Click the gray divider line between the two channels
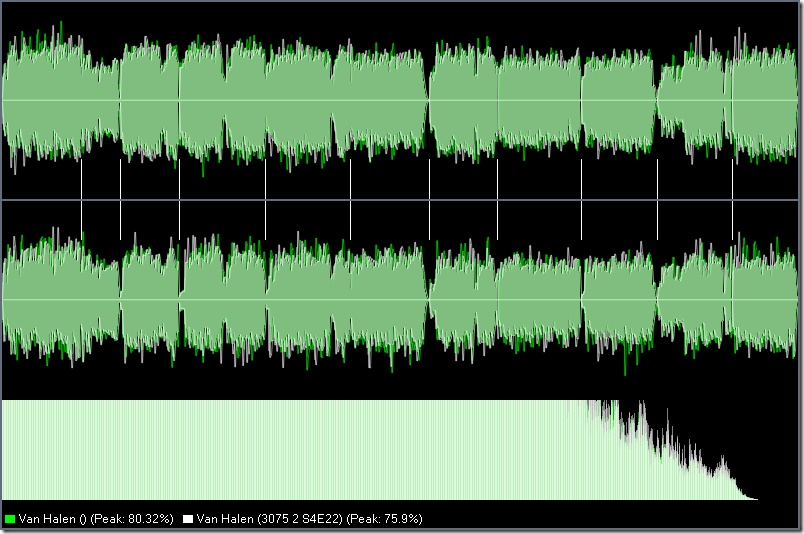The width and height of the screenshot is (804, 534). tap(400, 200)
